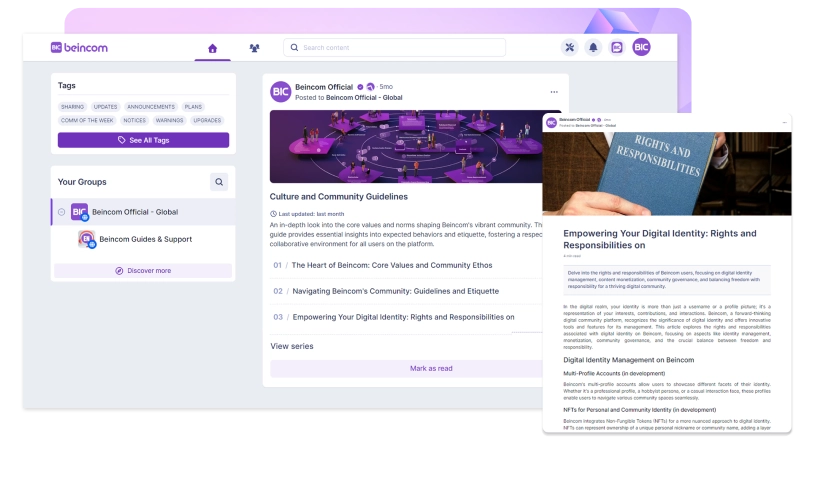
Task: Focus the Search content field
Action: point(394,48)
